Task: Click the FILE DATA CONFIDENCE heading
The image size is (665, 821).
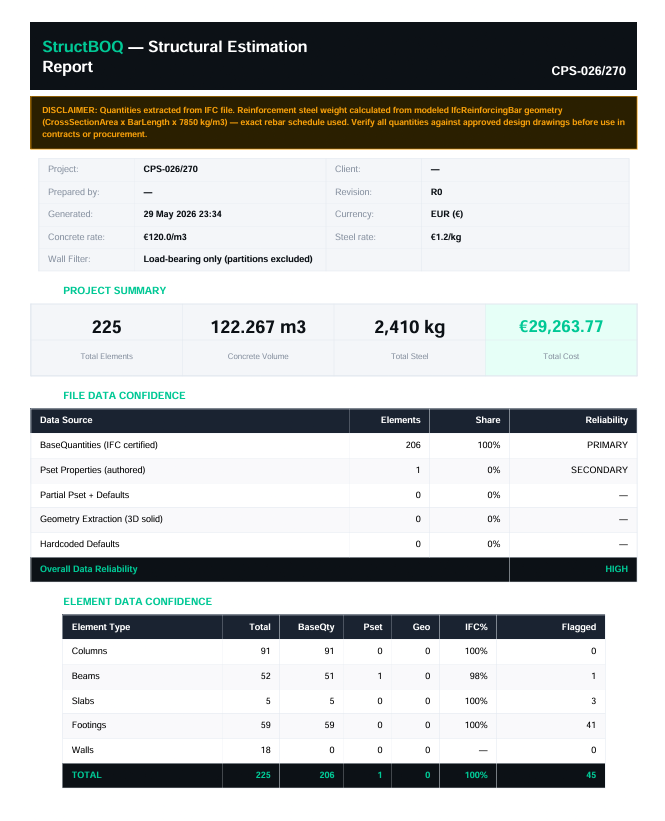Action: pyautogui.click(x=124, y=396)
